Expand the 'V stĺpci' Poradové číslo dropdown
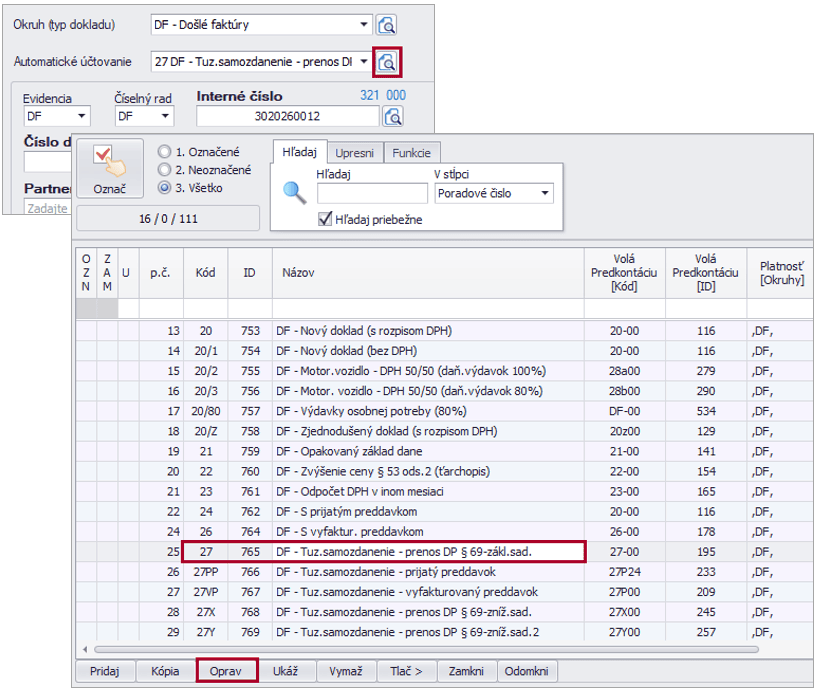 (544, 194)
